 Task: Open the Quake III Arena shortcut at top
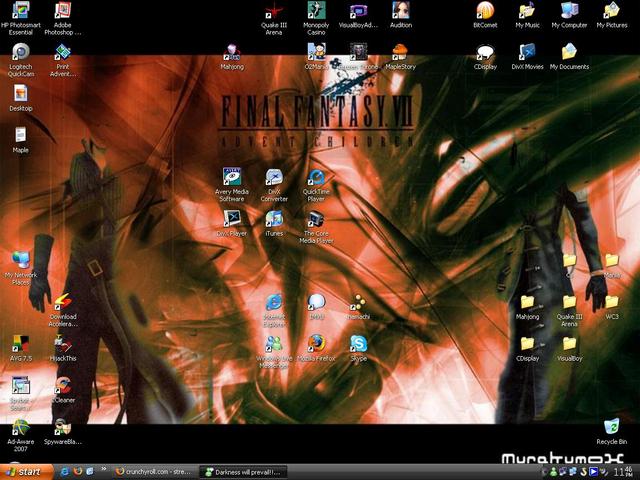click(x=274, y=18)
